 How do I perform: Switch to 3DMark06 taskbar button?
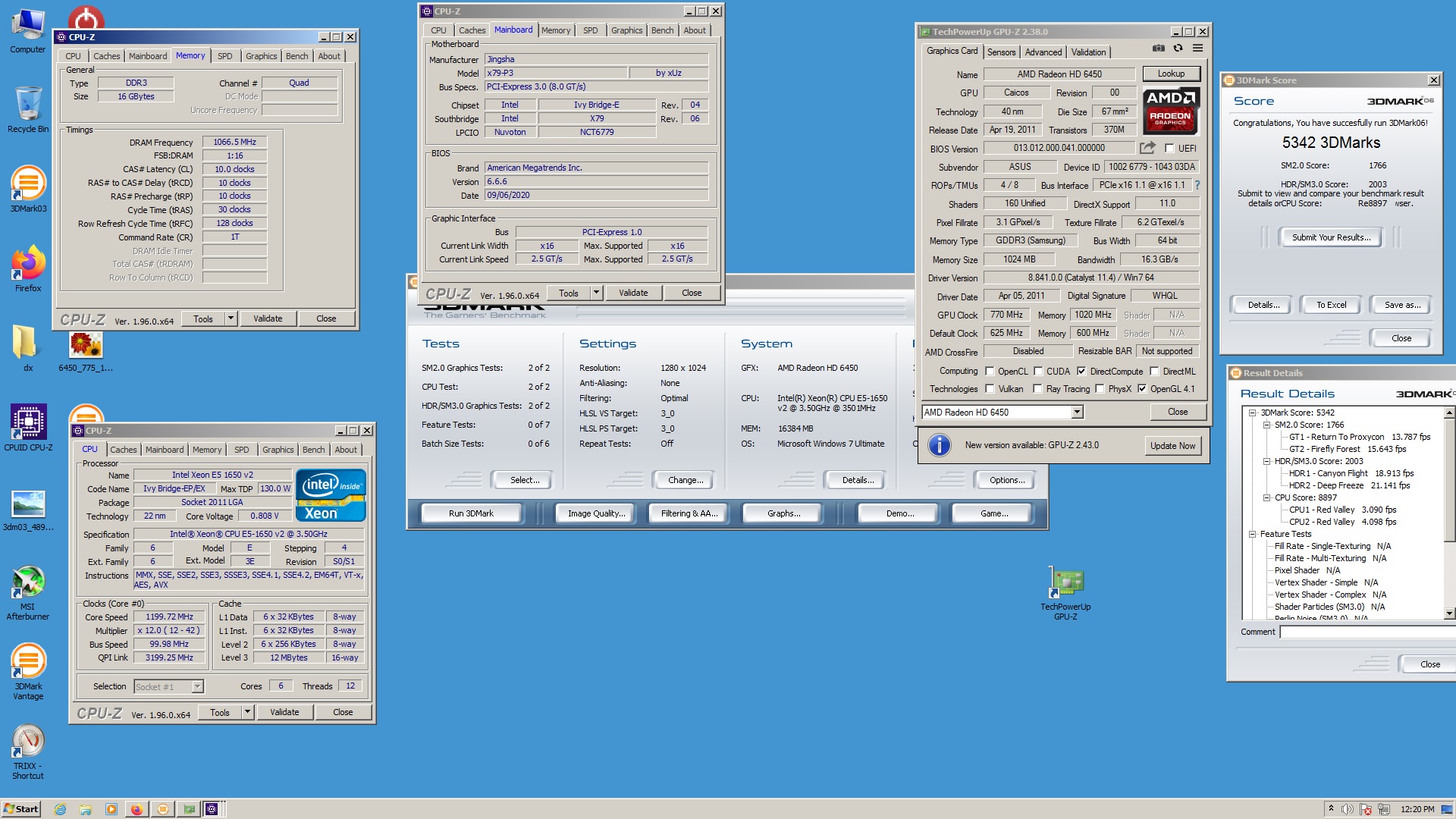[x=162, y=809]
